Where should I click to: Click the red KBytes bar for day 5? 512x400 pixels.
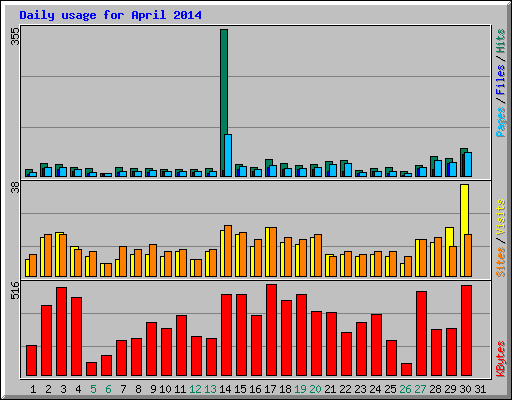point(91,369)
